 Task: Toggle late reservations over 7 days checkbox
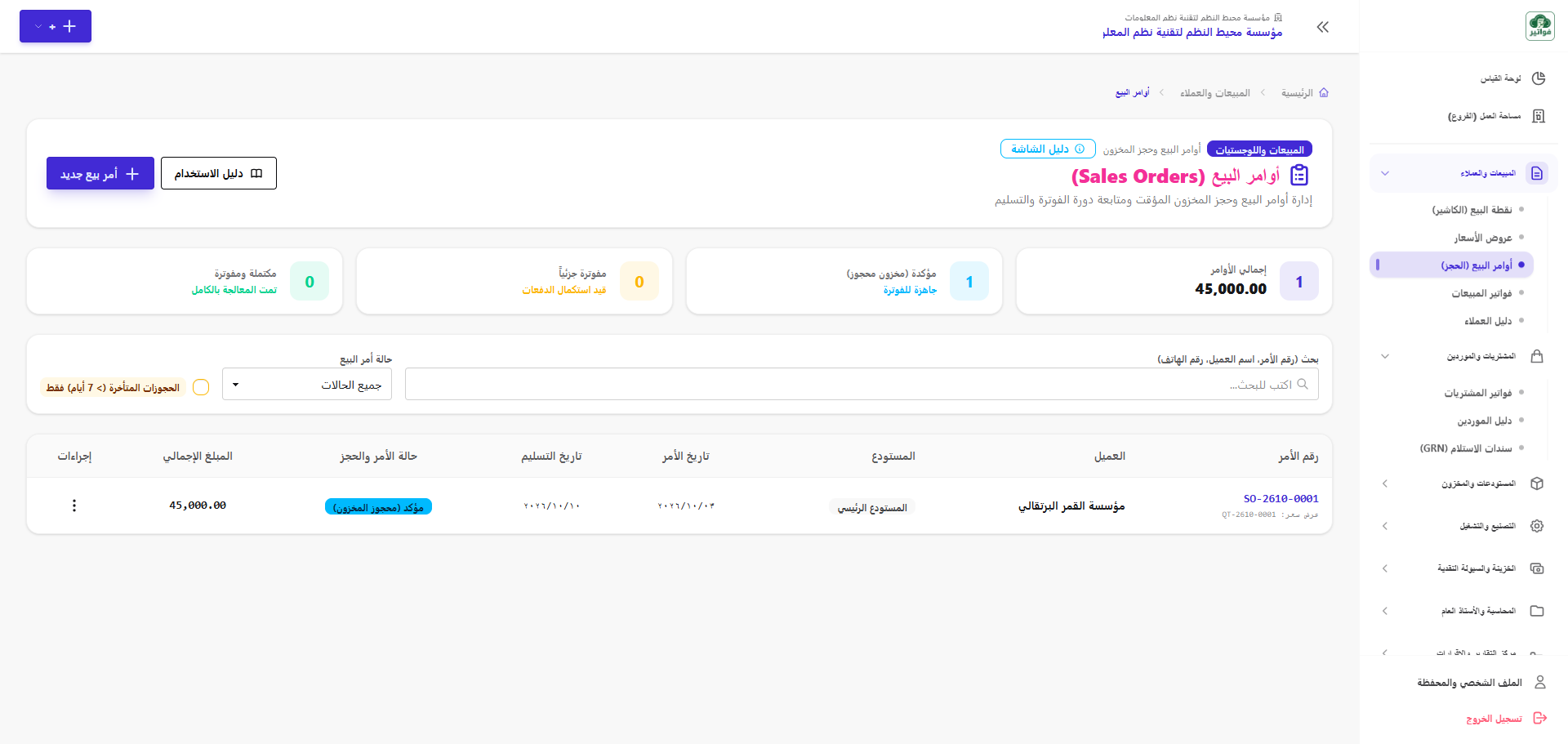pyautogui.click(x=201, y=387)
